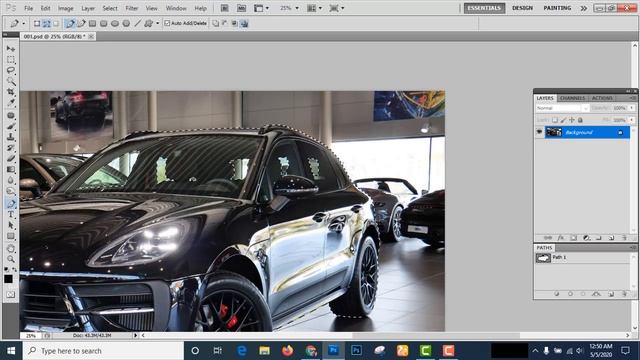
Task: Select the Hand tool
Action: (x=11, y=249)
